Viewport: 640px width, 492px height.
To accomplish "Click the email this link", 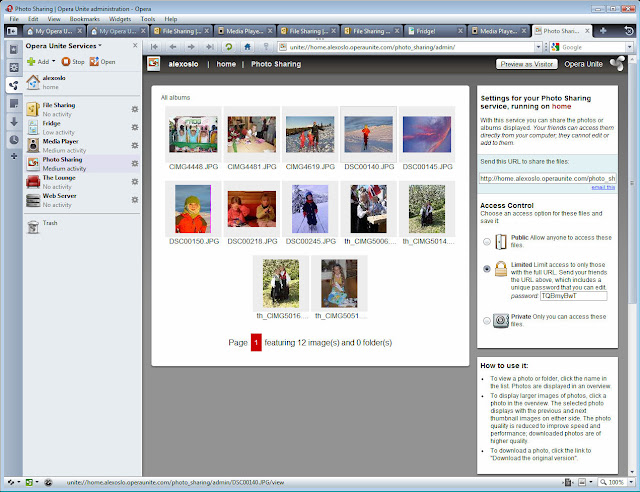I will pyautogui.click(x=603, y=187).
